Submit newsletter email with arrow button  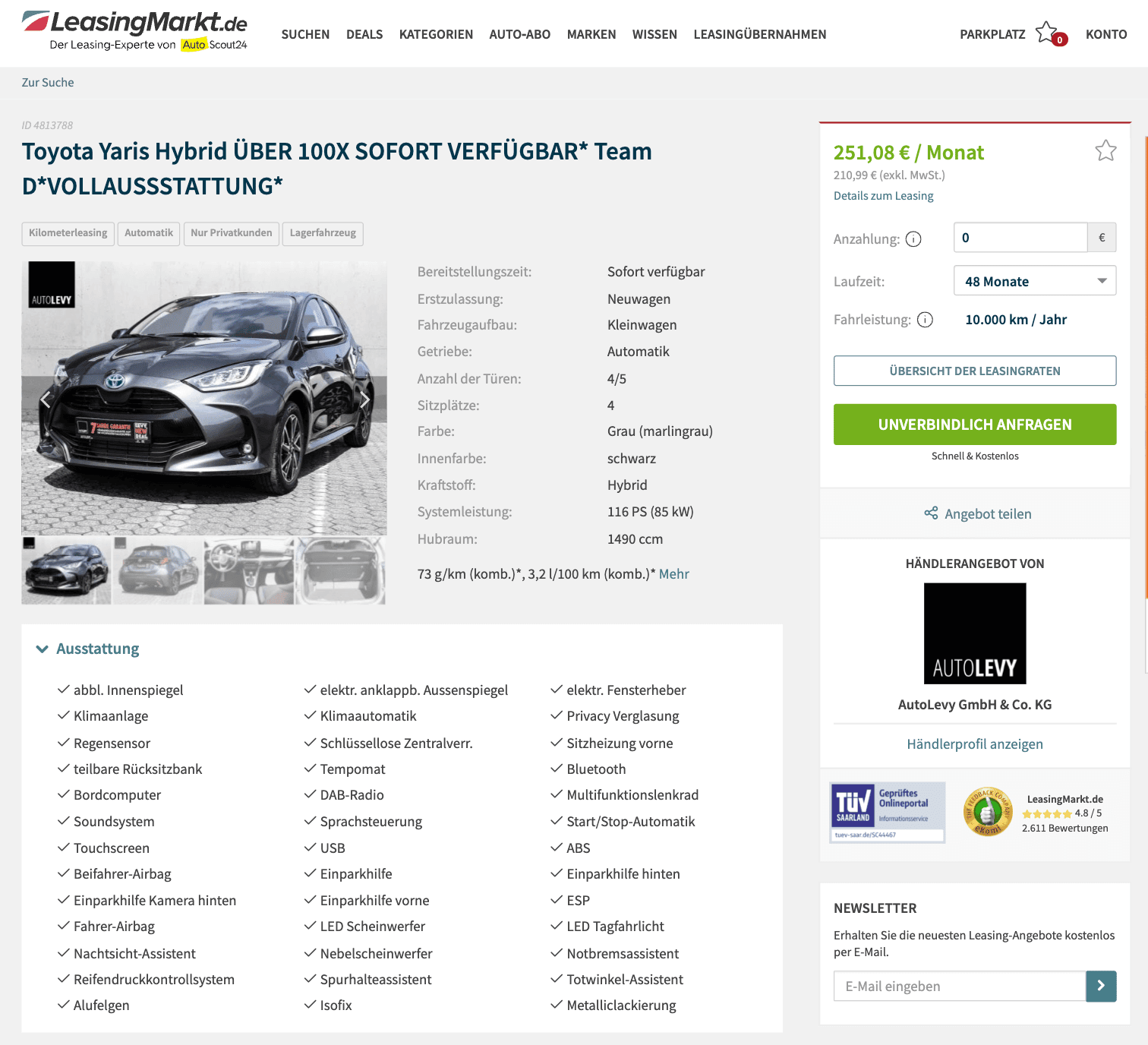1101,986
